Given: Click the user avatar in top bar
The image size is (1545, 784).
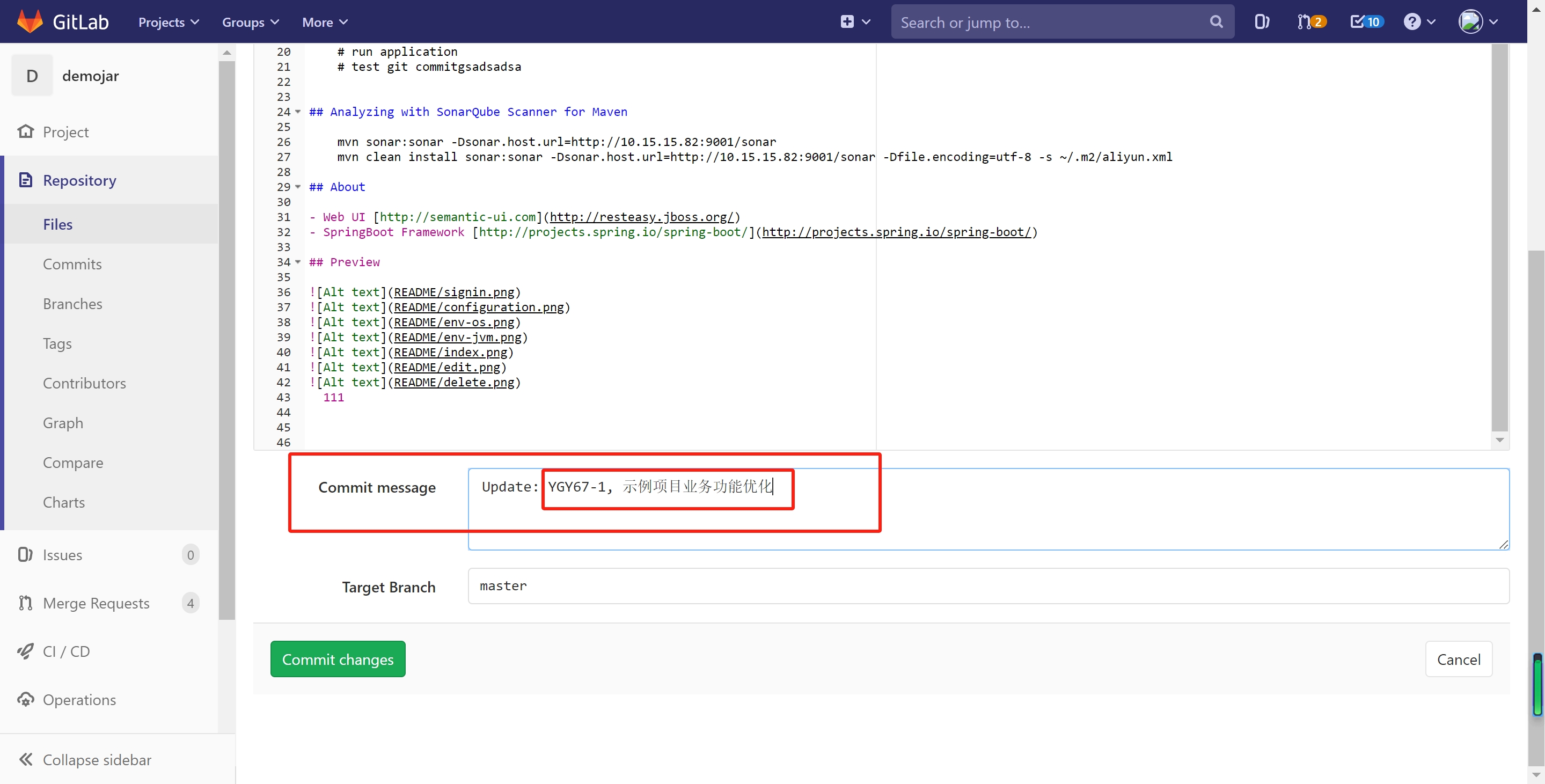Looking at the screenshot, I should coord(1470,21).
